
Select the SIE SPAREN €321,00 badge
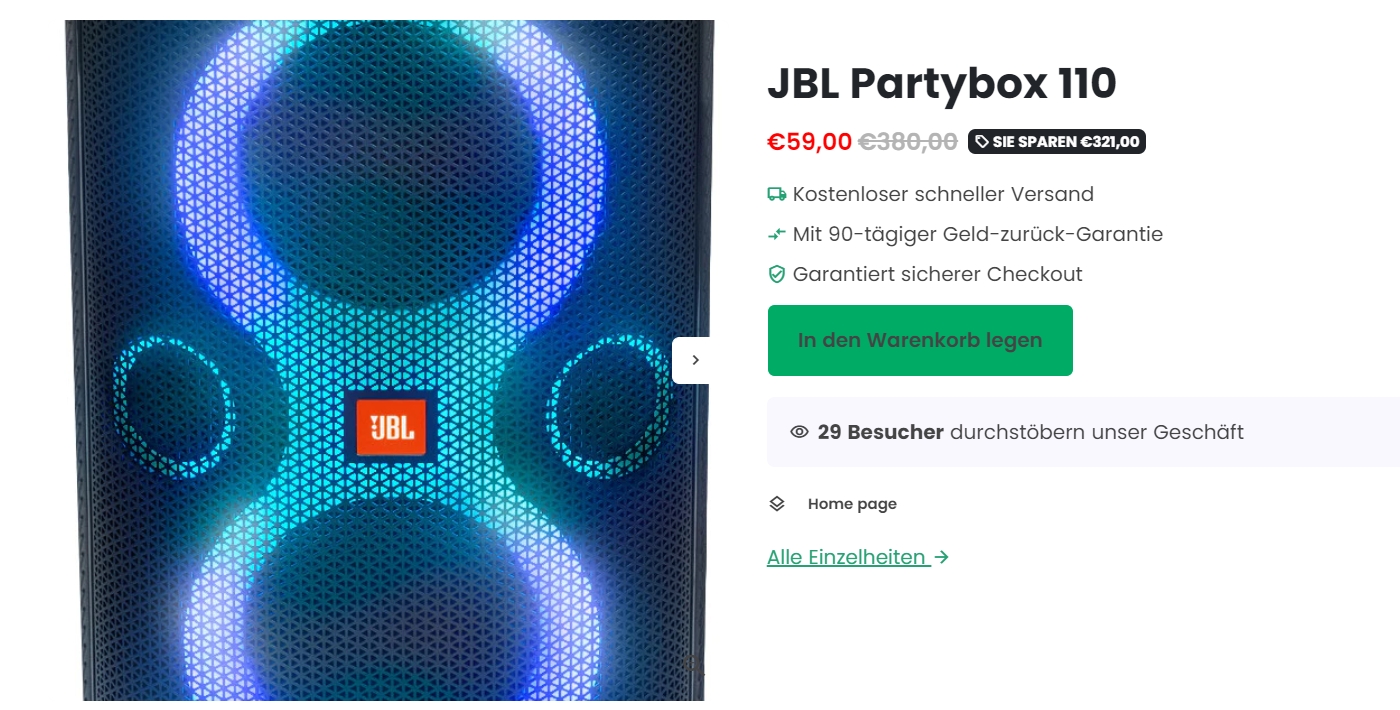pyautogui.click(x=1057, y=142)
